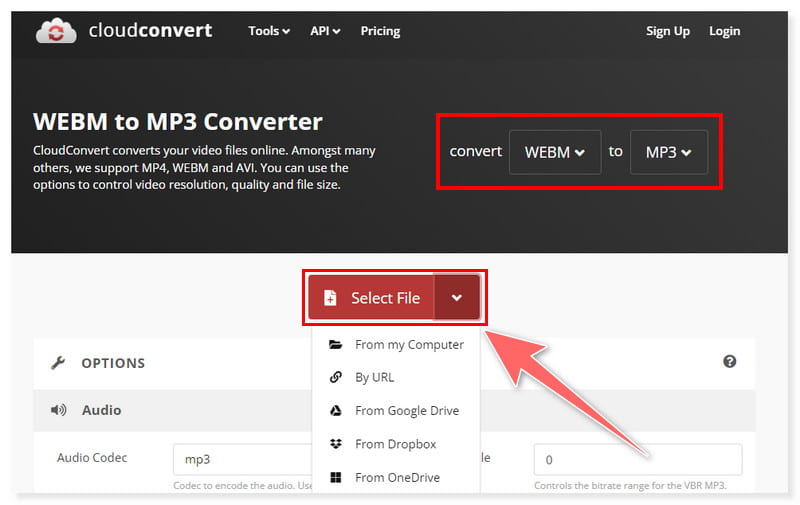Click the WEBM to MP3 Converter title
The height and width of the screenshot is (505, 800).
(x=178, y=122)
